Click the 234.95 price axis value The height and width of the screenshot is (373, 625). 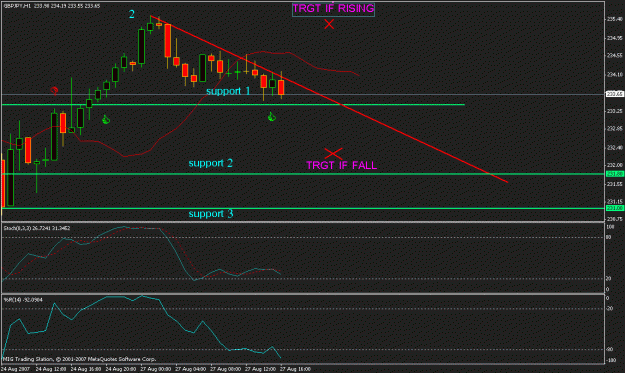click(615, 38)
